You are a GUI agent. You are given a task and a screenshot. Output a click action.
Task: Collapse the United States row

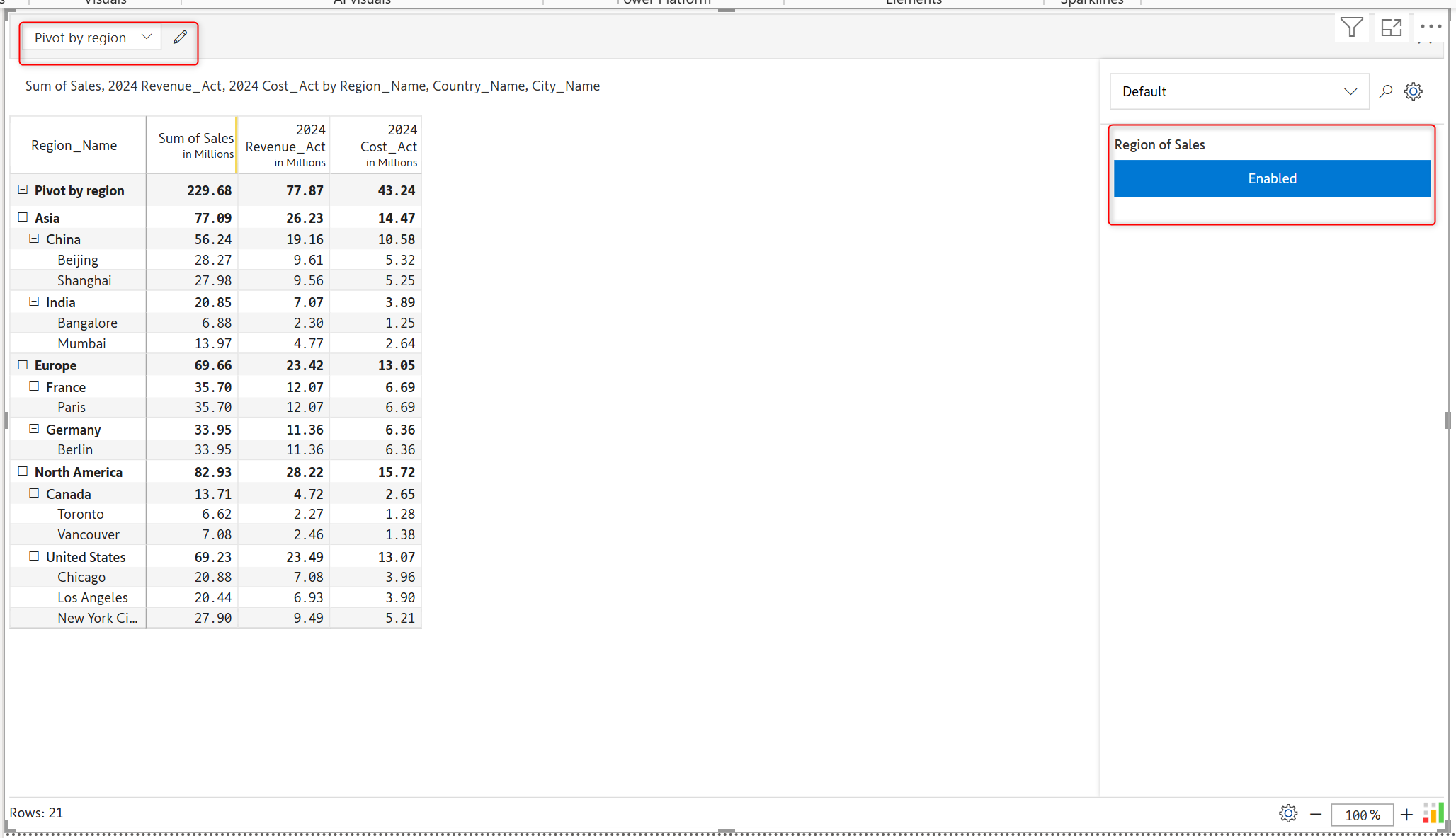pos(34,556)
